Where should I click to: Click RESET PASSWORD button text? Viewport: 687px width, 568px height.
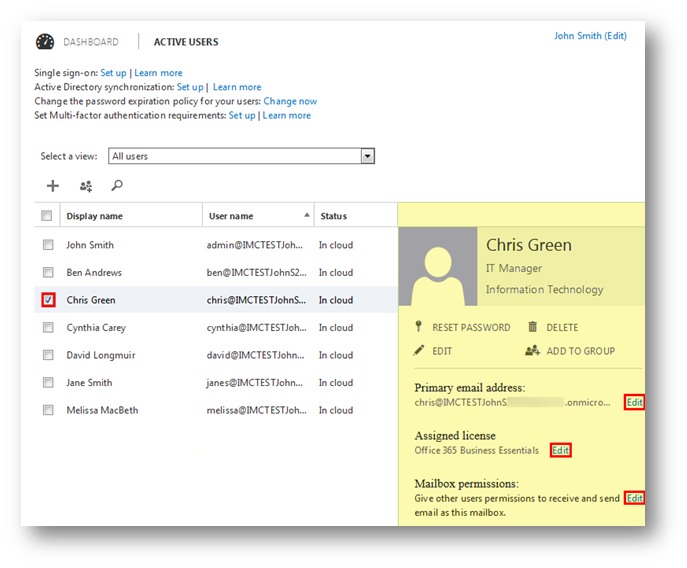tap(471, 327)
